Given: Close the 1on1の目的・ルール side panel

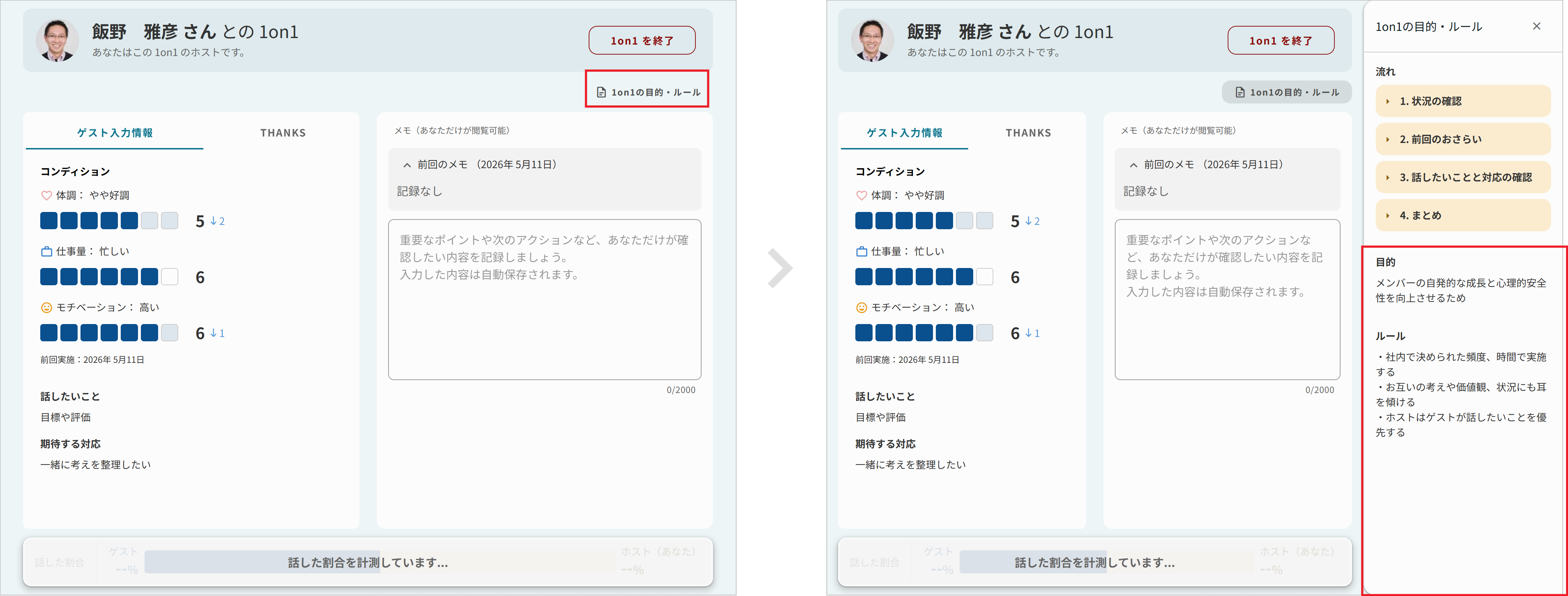Looking at the screenshot, I should (x=1536, y=26).
